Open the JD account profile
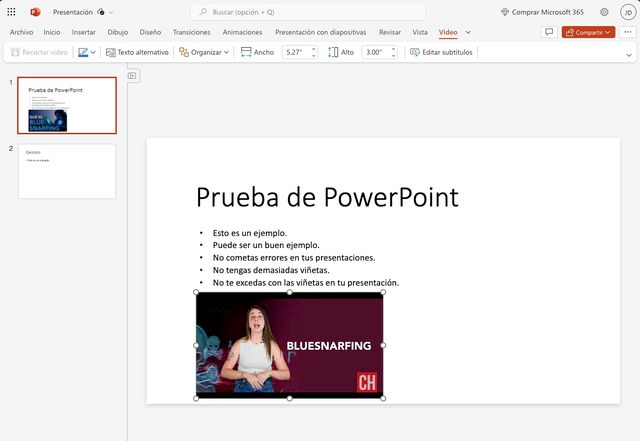Image resolution: width=640 pixels, height=441 pixels. [626, 12]
